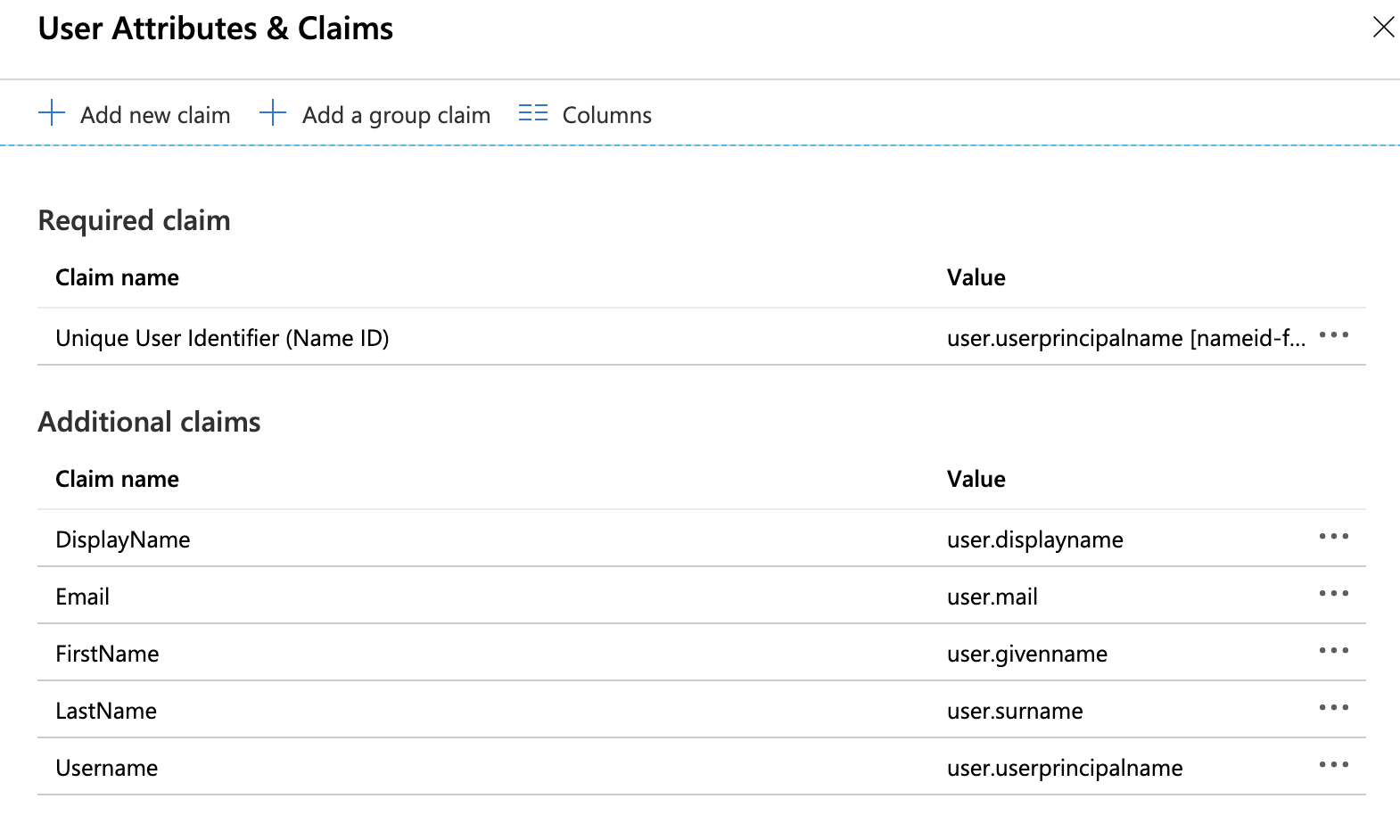Open ellipsis menu for DisplayName claim

1333,537
